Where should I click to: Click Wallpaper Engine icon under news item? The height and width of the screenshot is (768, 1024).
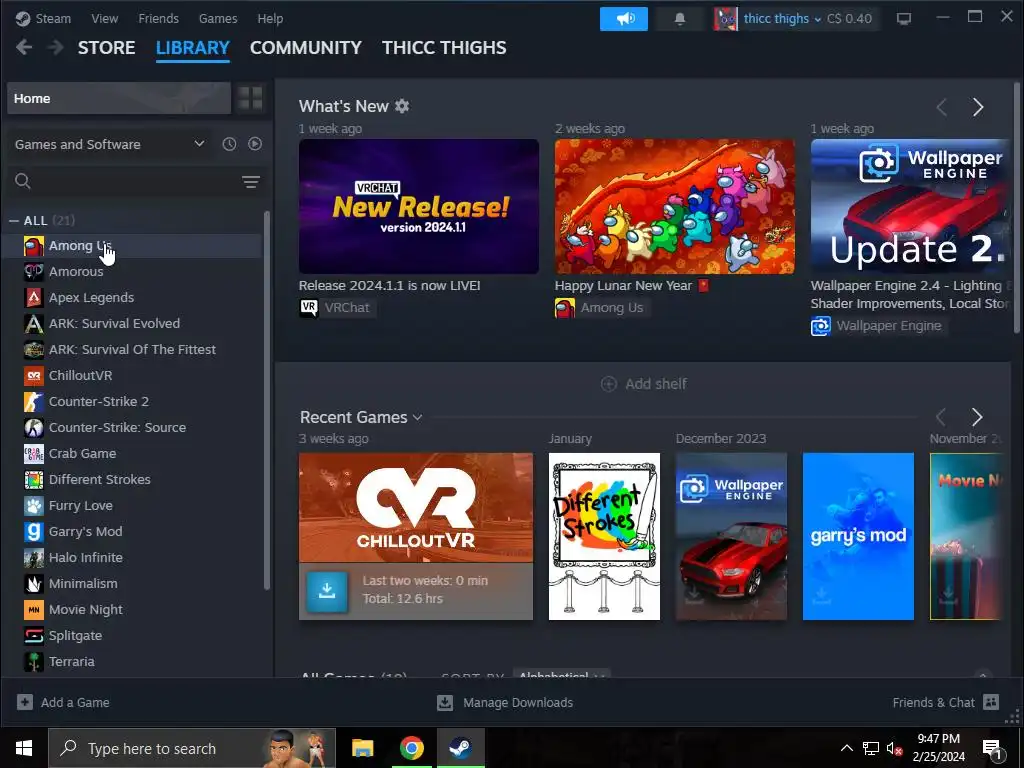click(821, 326)
